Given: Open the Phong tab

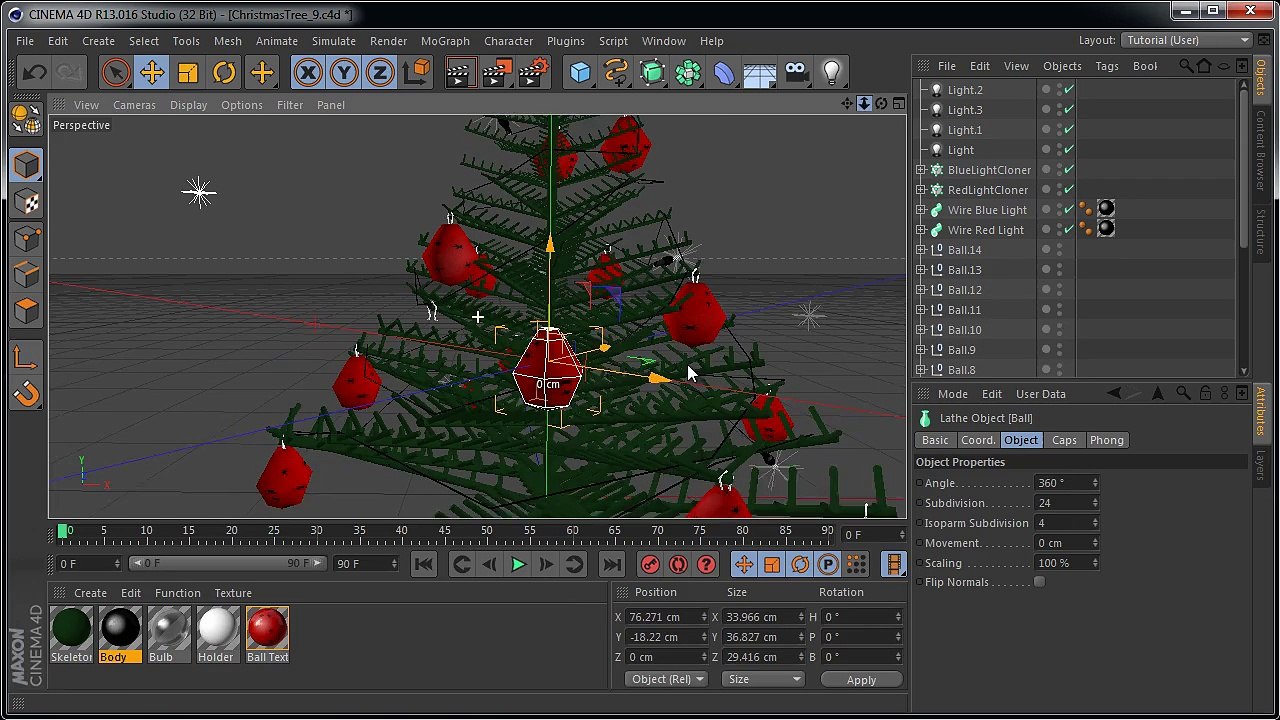Looking at the screenshot, I should tap(1106, 440).
